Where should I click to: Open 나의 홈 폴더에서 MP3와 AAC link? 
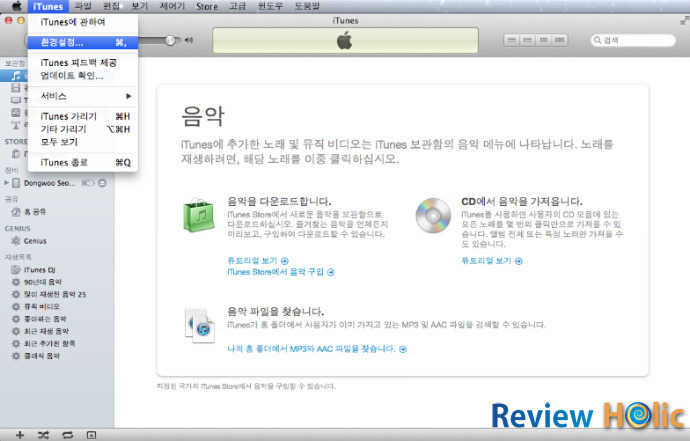[x=317, y=349]
